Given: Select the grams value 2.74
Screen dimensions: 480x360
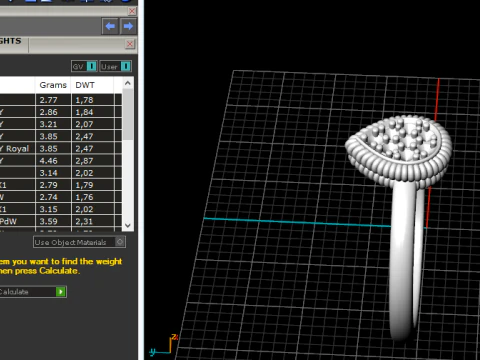Looking at the screenshot, I should coord(53,197).
